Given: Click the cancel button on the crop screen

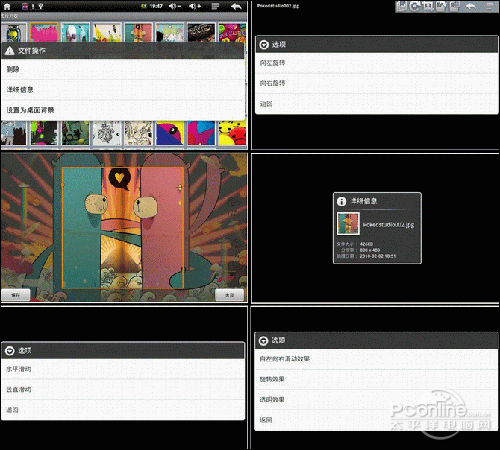Looking at the screenshot, I should [229, 295].
